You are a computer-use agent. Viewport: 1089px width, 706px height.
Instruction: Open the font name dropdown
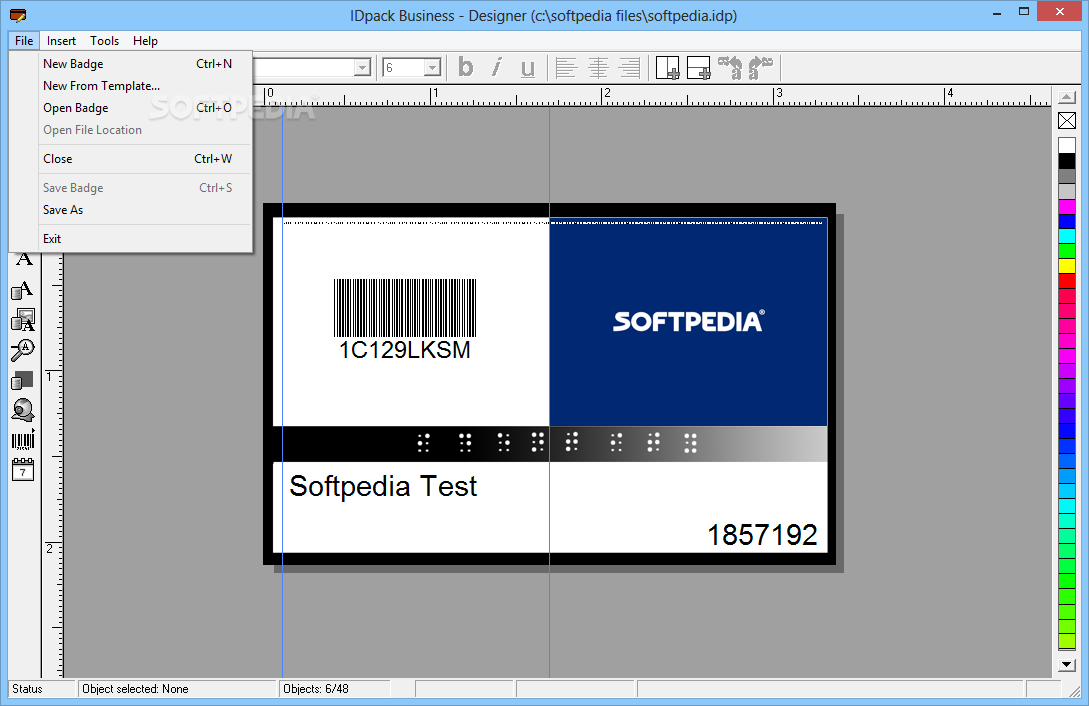pyautogui.click(x=363, y=67)
